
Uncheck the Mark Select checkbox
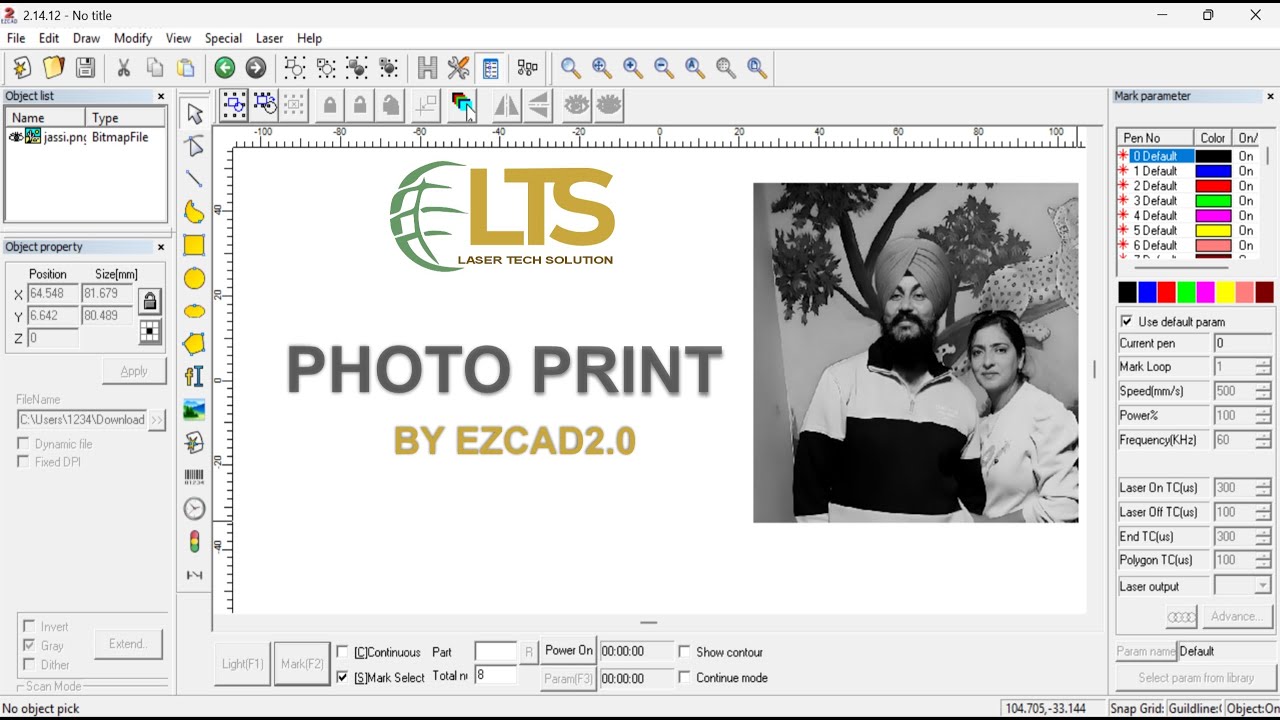(x=343, y=677)
